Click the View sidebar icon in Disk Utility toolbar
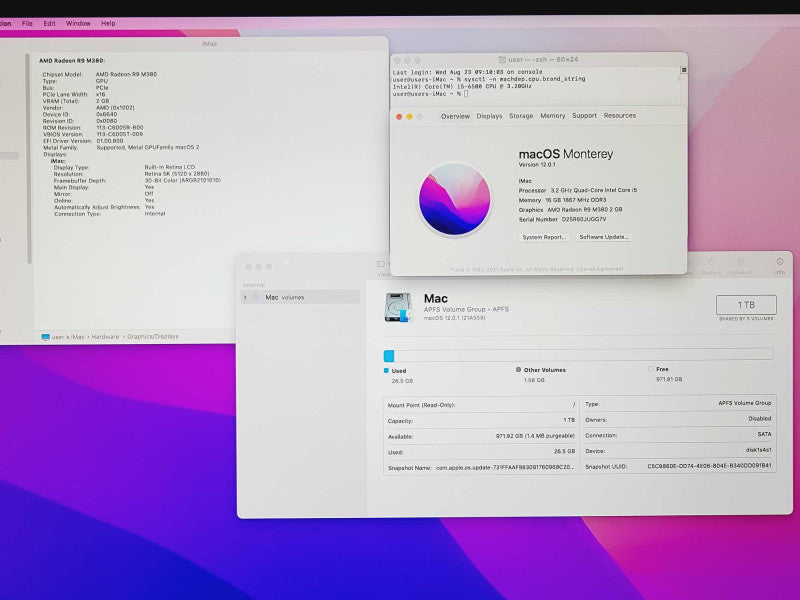800x600 pixels. click(381, 264)
